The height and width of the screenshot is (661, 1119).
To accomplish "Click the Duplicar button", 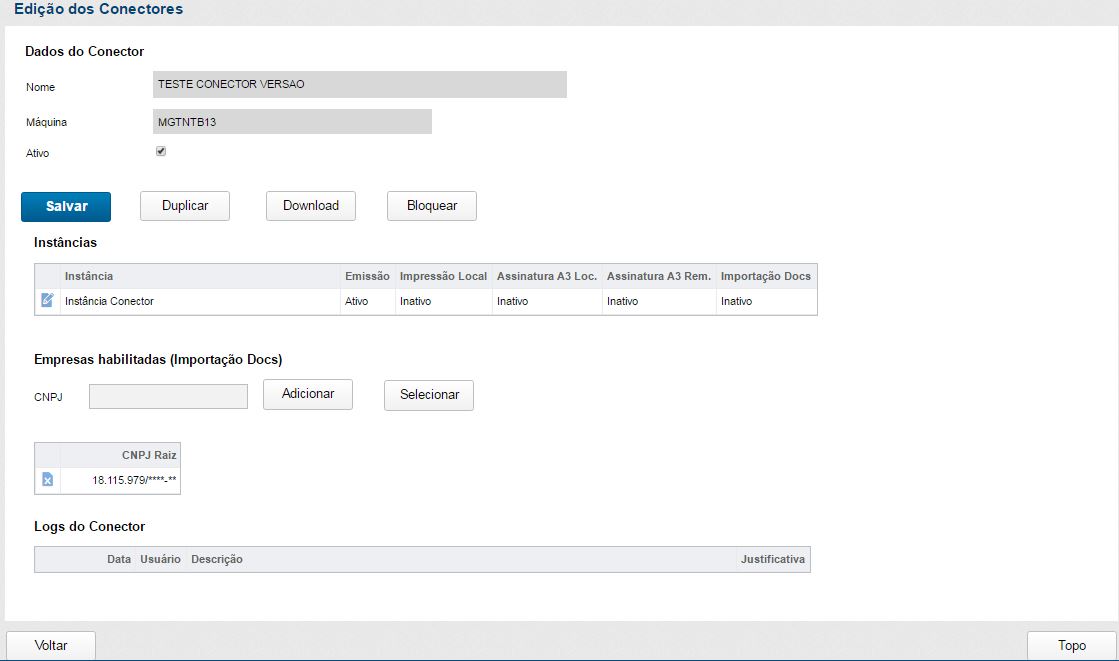I will [x=185, y=206].
